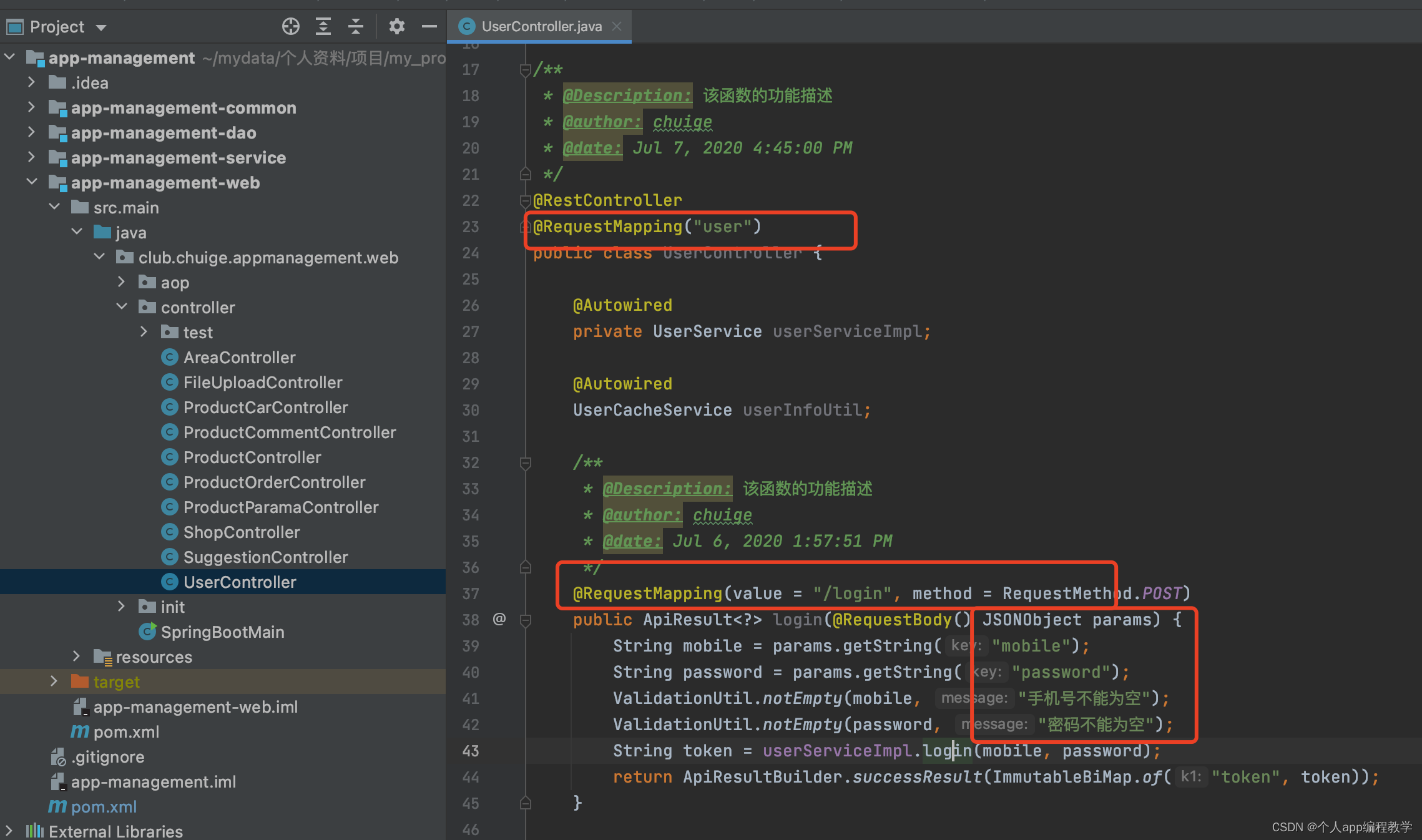
Task: Fold method Javadoc at line 32
Action: click(526, 462)
